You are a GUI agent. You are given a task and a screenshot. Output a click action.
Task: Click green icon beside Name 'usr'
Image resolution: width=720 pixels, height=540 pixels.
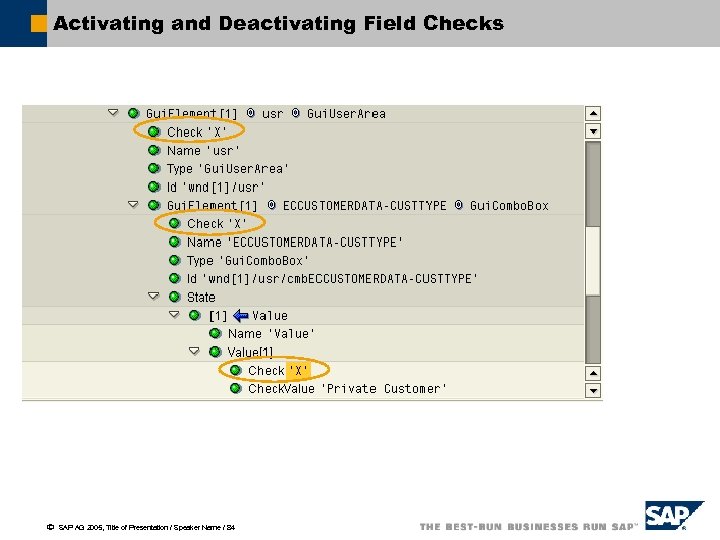pos(154,150)
